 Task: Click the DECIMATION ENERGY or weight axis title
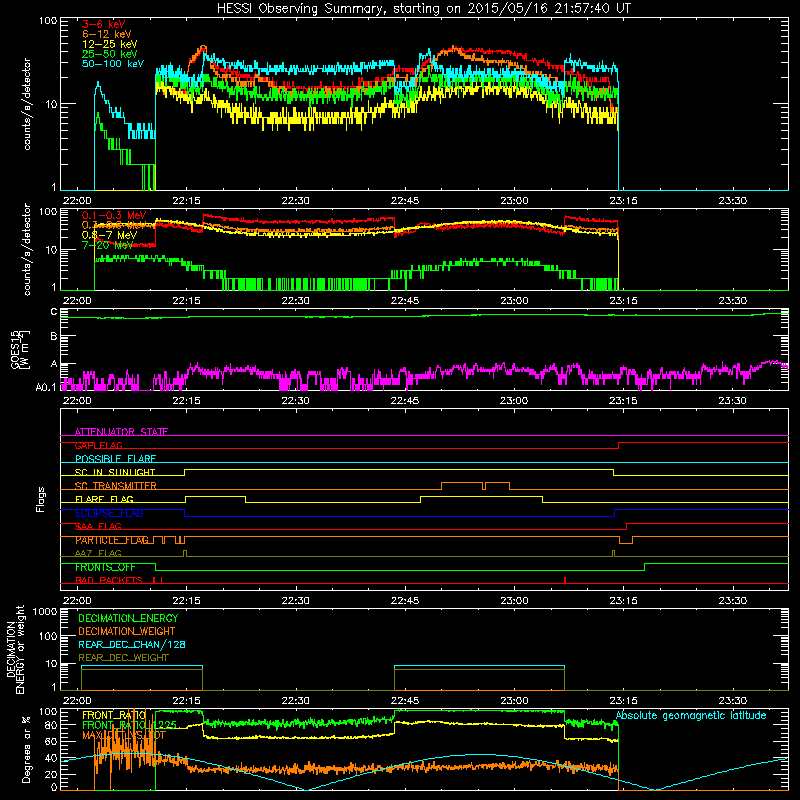(15, 649)
